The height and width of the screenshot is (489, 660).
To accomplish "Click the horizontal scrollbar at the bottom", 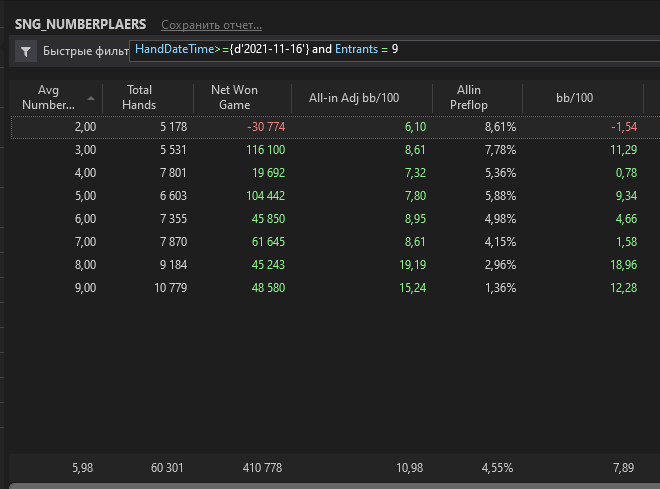I will (x=335, y=486).
